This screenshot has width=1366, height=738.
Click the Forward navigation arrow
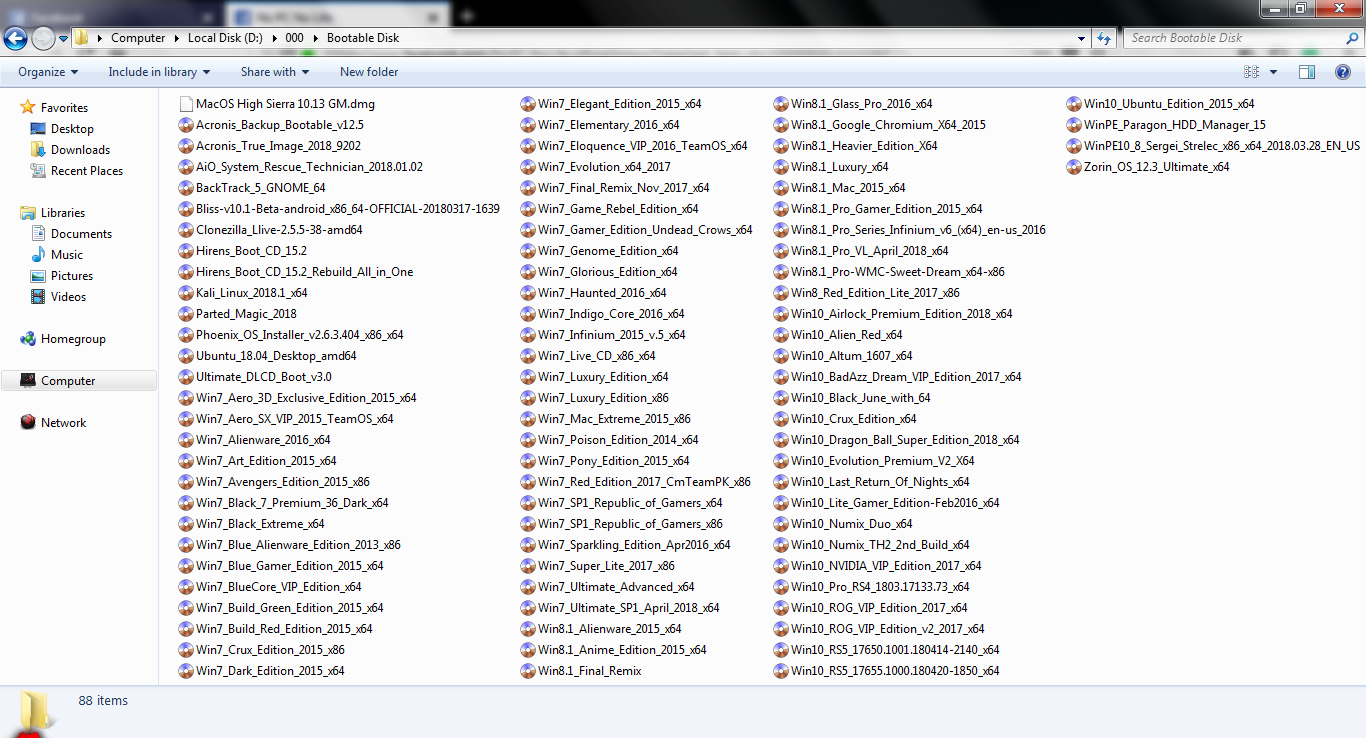[x=43, y=38]
